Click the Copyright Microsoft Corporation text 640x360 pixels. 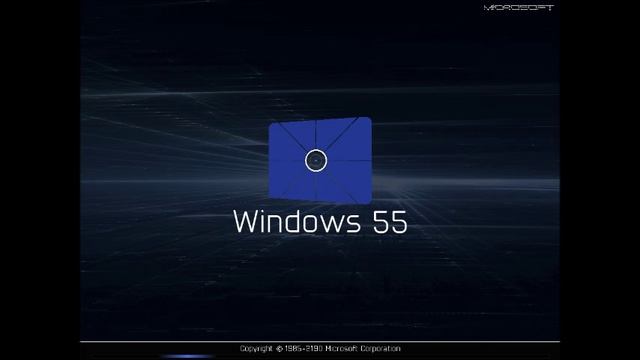(320, 349)
